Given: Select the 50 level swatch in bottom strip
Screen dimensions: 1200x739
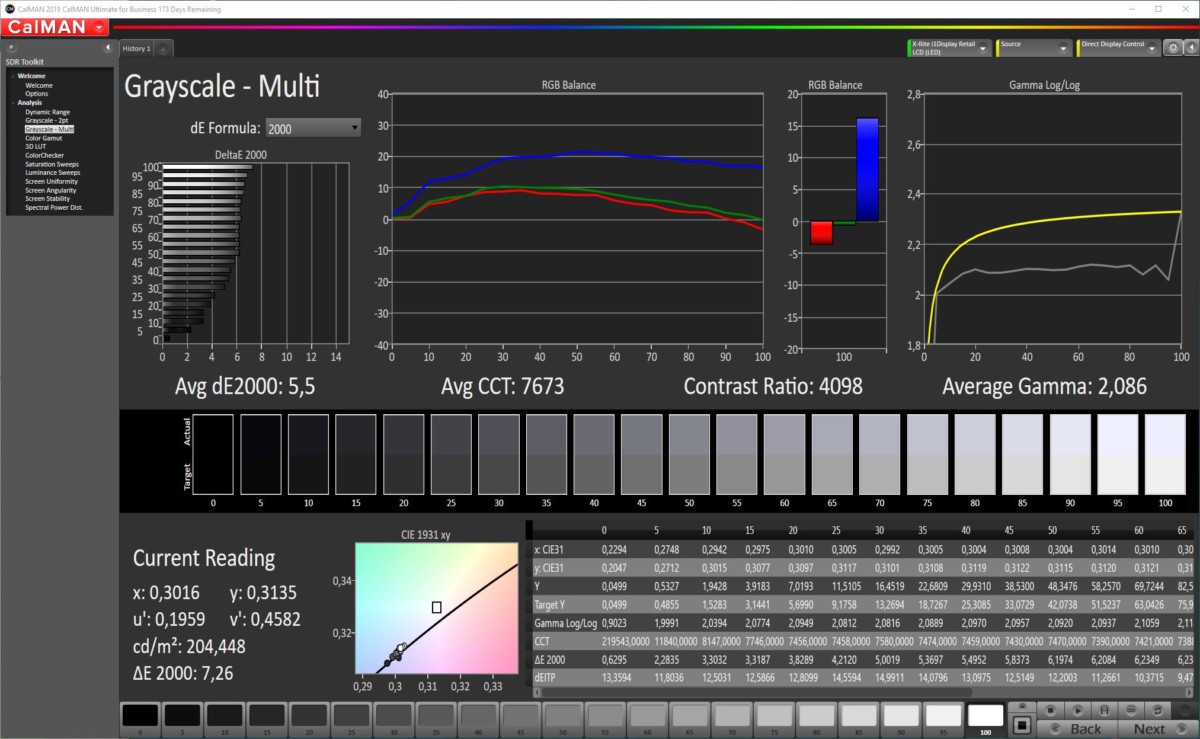Looking at the screenshot, I should click(x=563, y=720).
